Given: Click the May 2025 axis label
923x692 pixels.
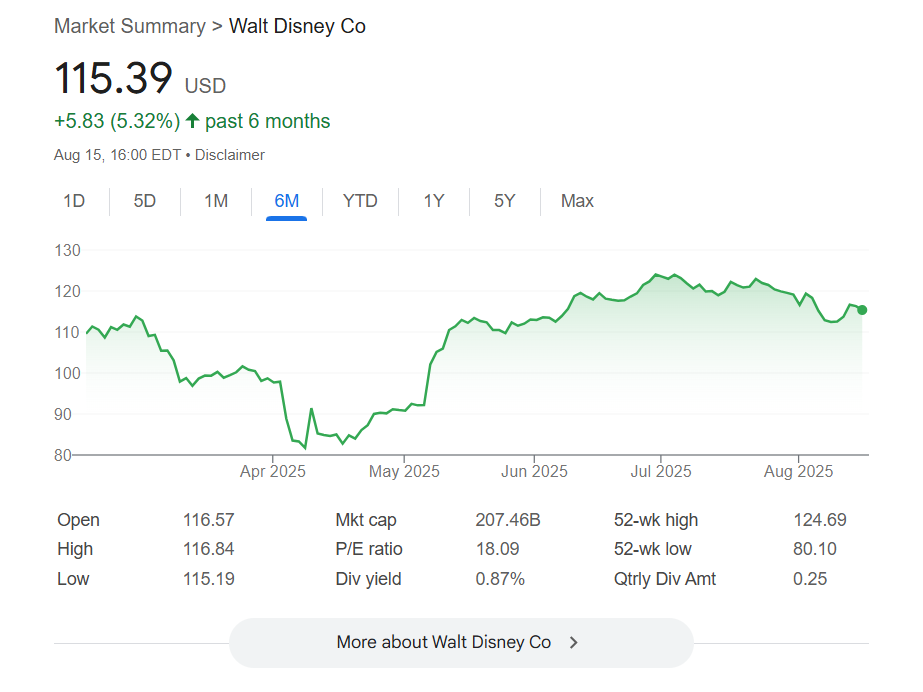Looking at the screenshot, I should [404, 471].
